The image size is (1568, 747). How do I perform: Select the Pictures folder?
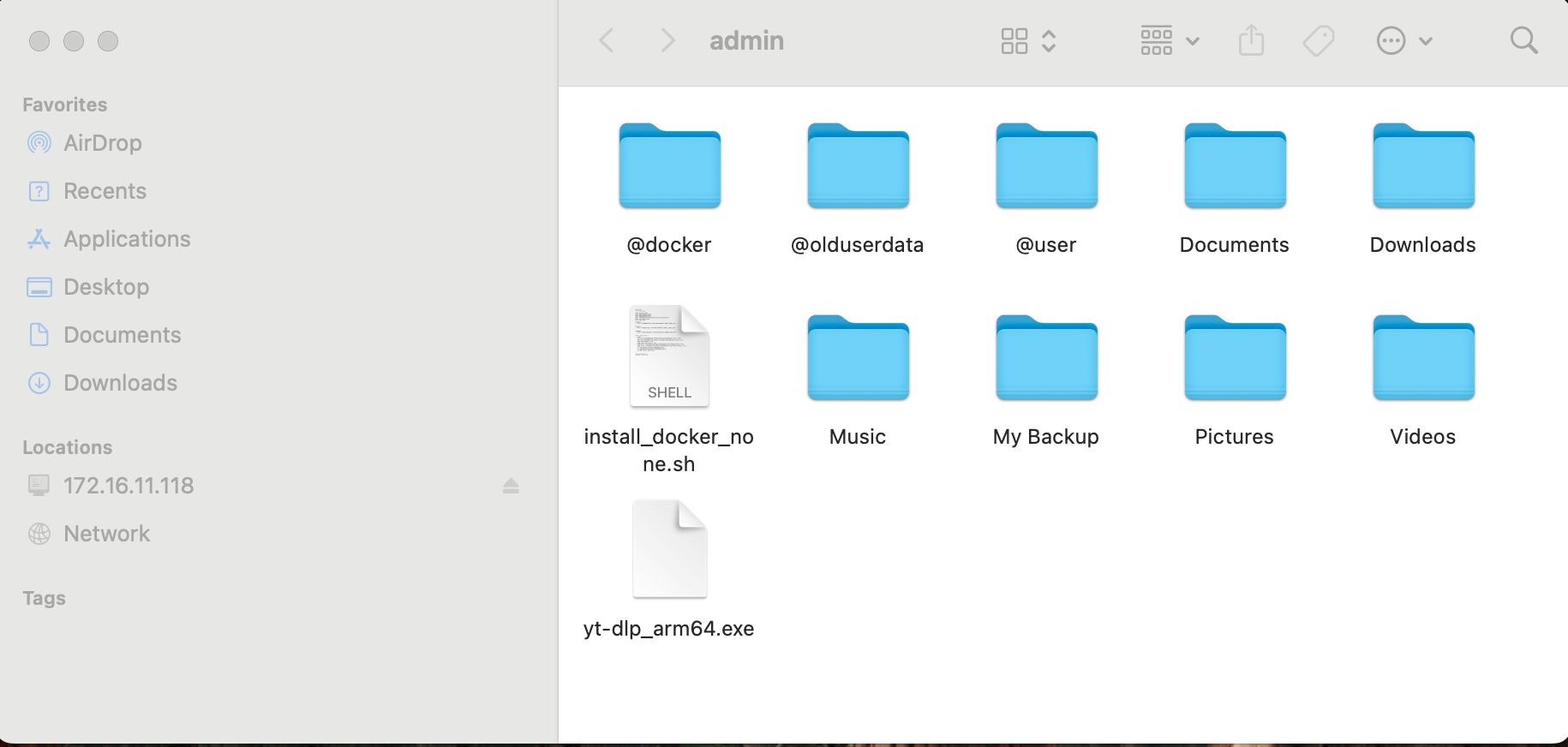click(1235, 358)
